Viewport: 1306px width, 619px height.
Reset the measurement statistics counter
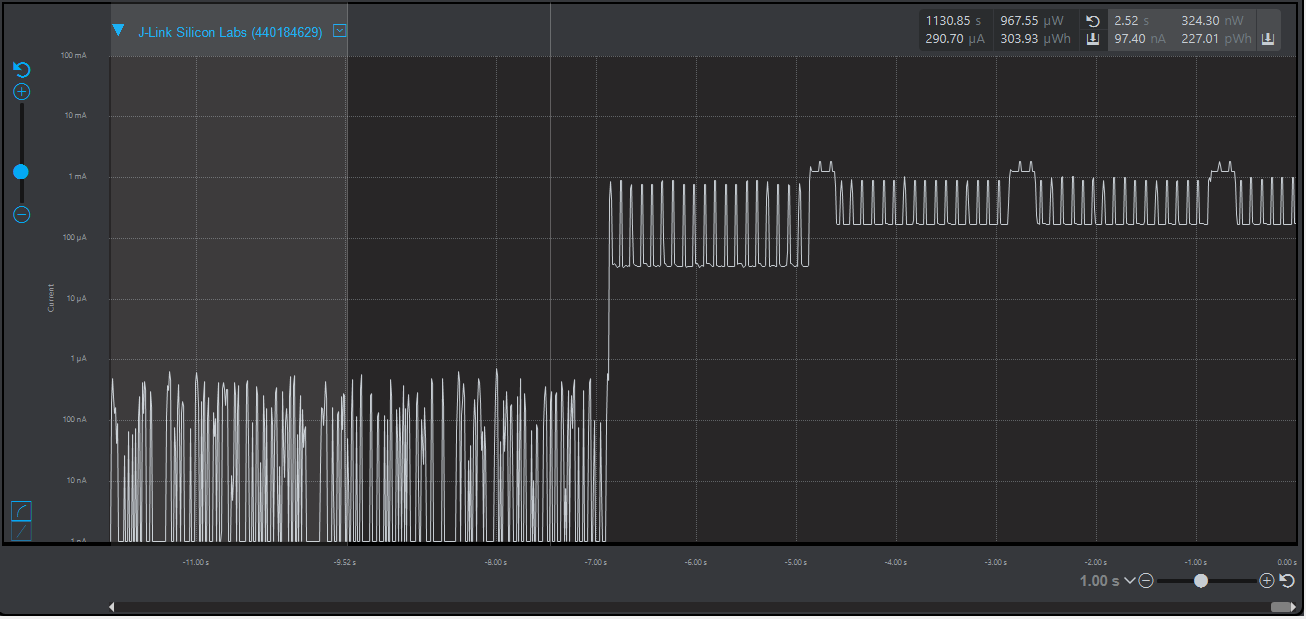pos(1093,20)
